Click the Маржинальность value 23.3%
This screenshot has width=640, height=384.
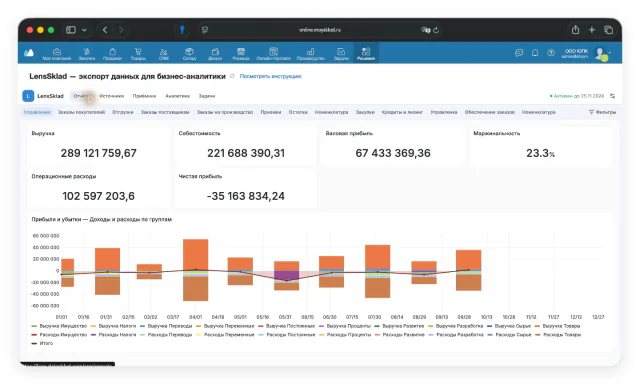tap(540, 153)
